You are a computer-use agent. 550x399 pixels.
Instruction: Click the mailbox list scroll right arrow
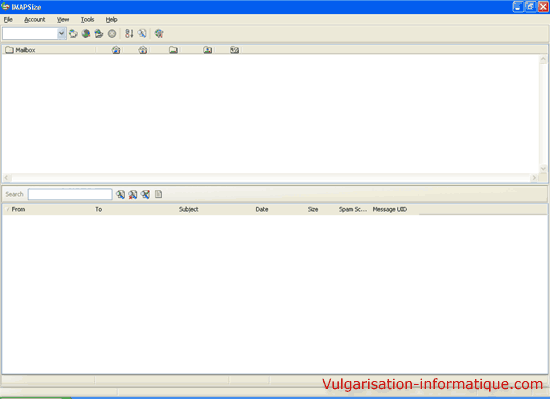(x=534, y=178)
